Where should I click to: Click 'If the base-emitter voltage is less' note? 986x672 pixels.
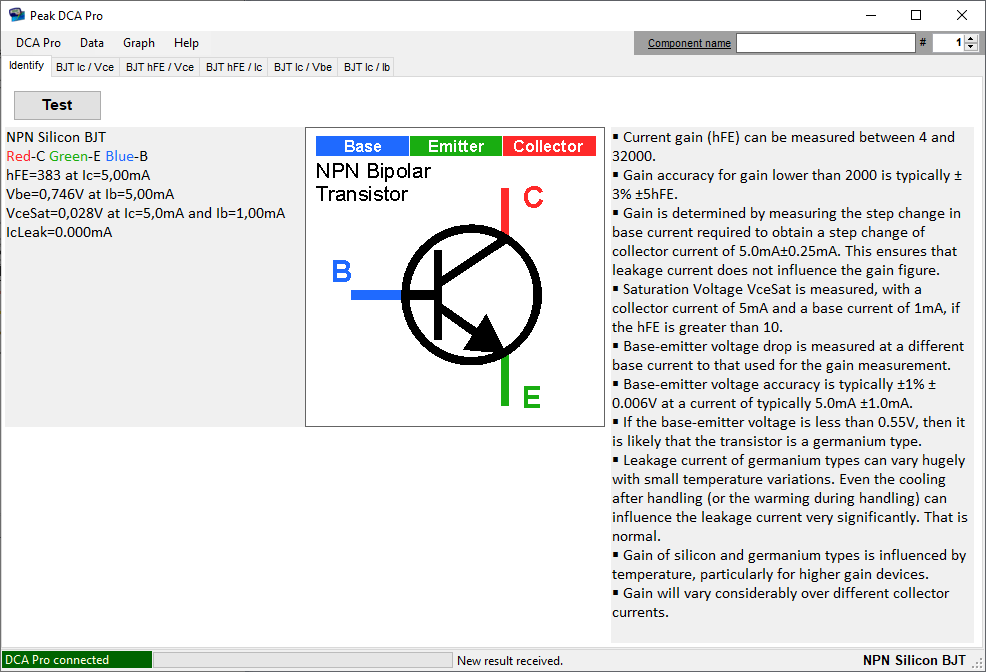[789, 431]
